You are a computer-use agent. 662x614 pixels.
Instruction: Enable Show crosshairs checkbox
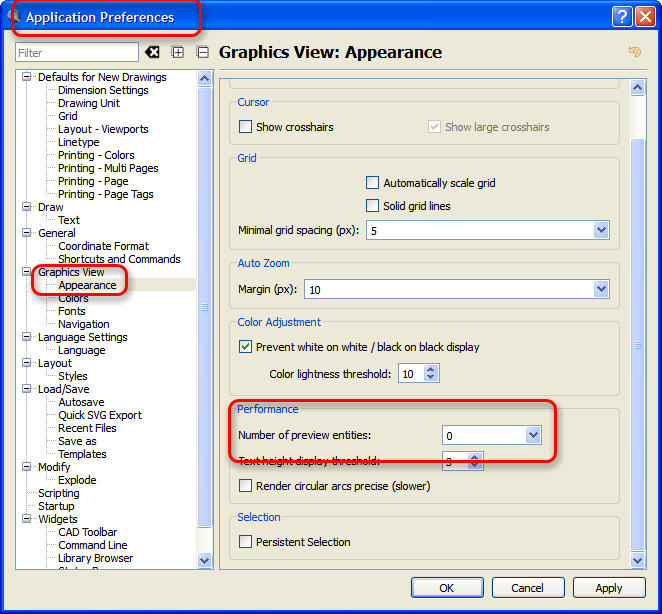tap(246, 127)
